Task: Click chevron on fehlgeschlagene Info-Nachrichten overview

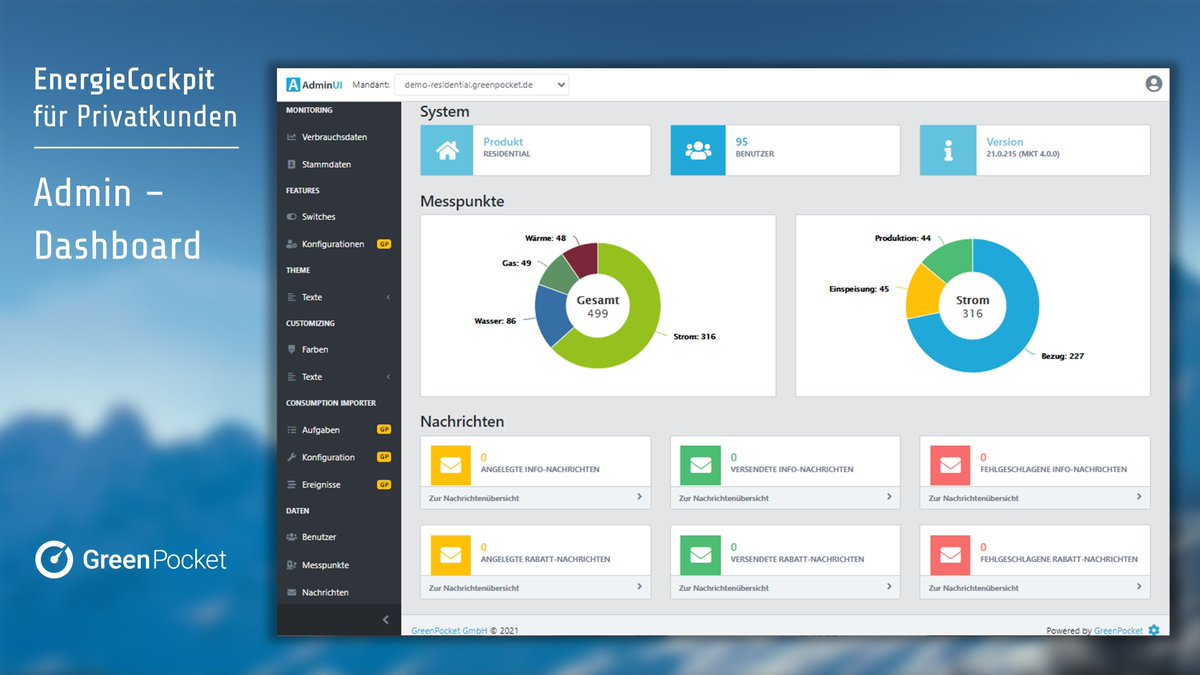Action: tap(1139, 497)
